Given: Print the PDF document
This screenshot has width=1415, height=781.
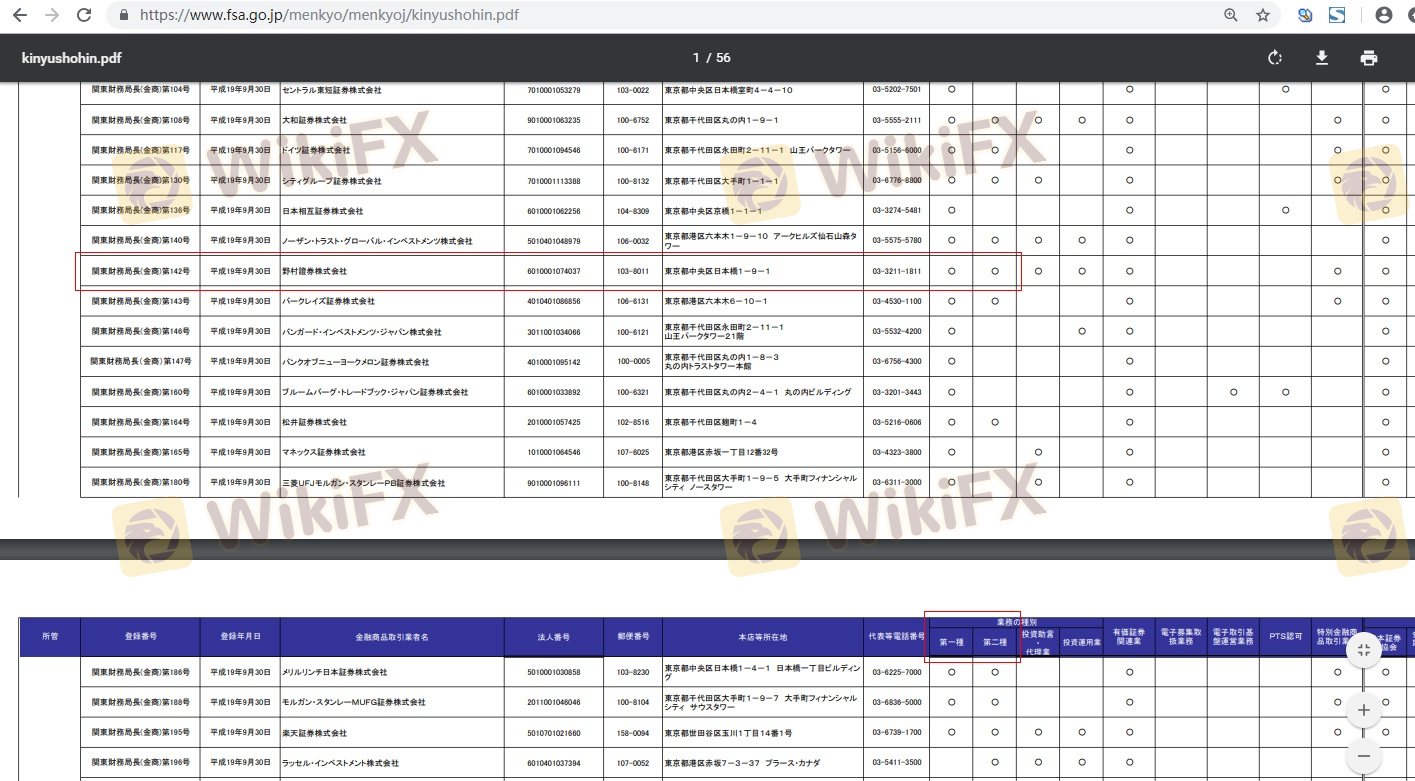Looking at the screenshot, I should coord(1369,58).
